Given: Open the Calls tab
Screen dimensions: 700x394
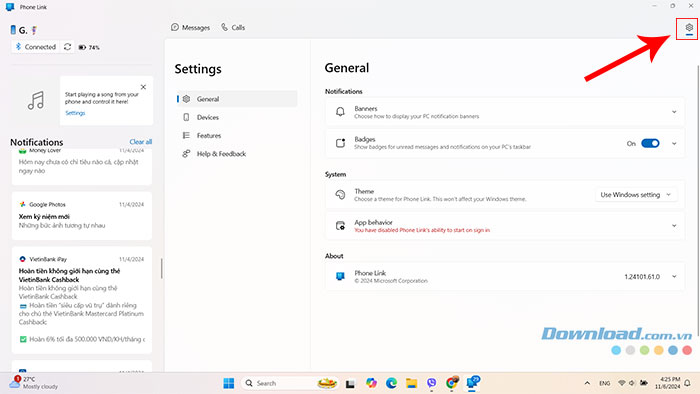Looking at the screenshot, I should pyautogui.click(x=233, y=27).
